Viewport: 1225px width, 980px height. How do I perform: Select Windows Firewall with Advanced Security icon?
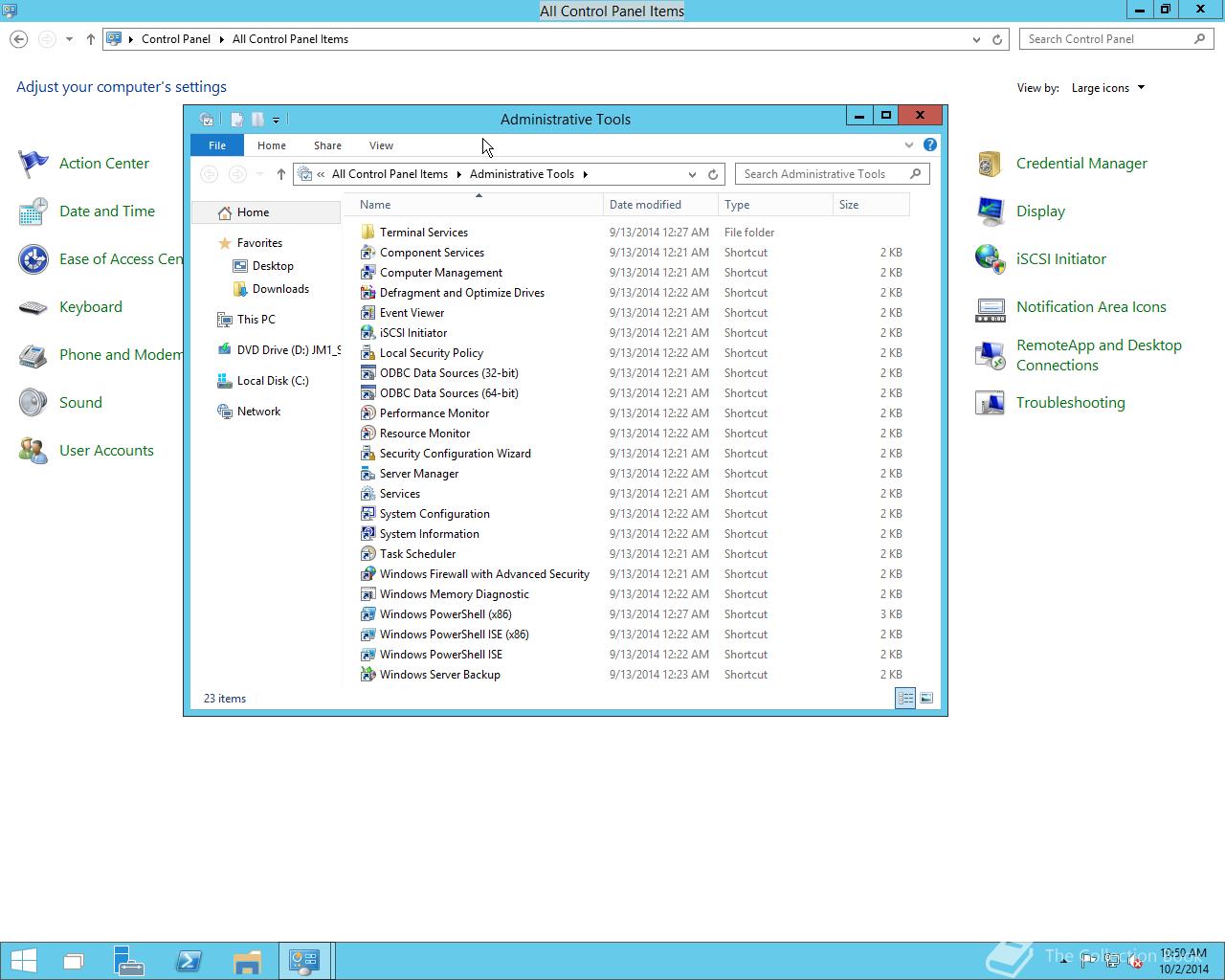367,574
